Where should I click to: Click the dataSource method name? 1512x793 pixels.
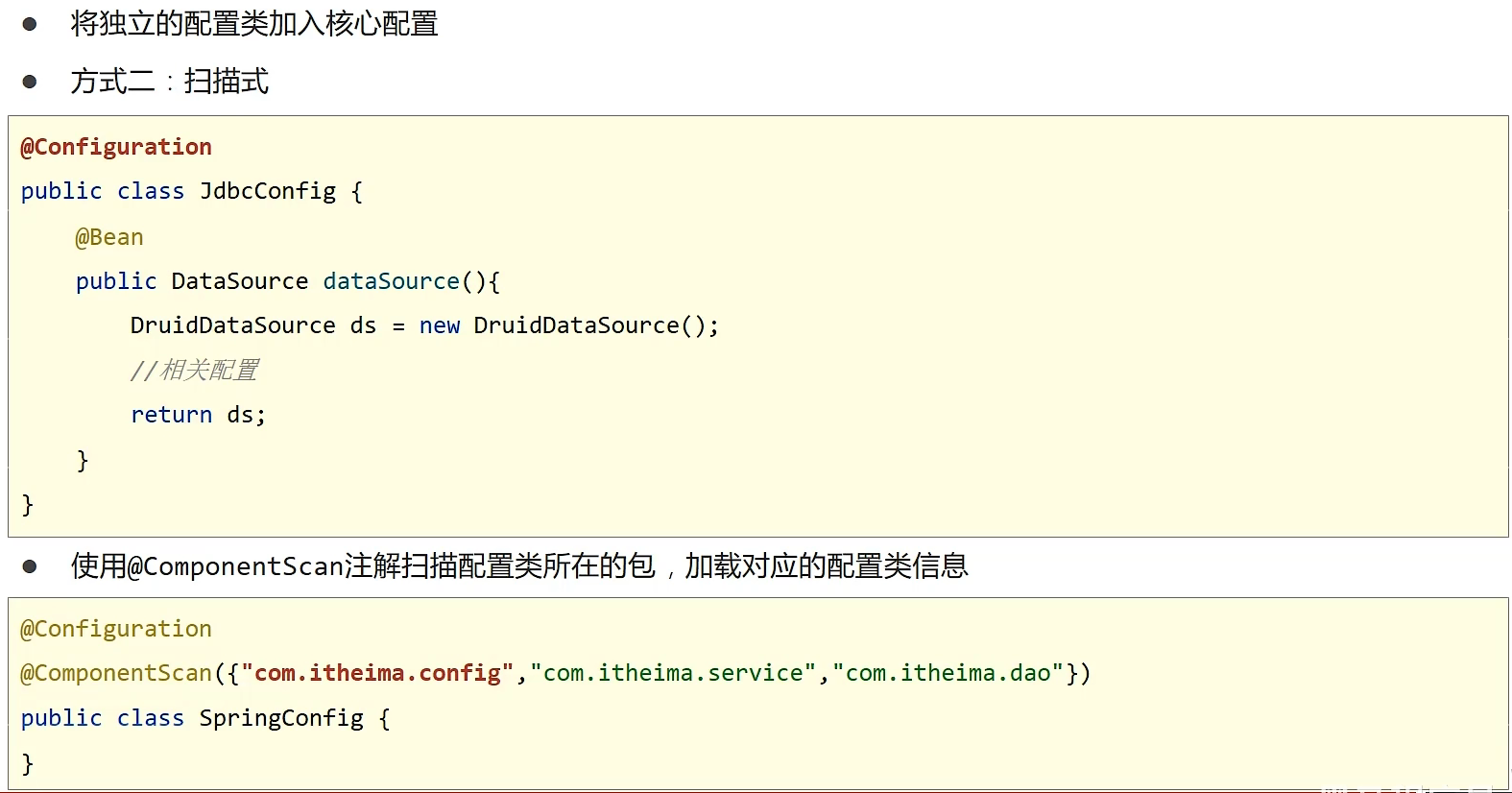[x=391, y=281]
